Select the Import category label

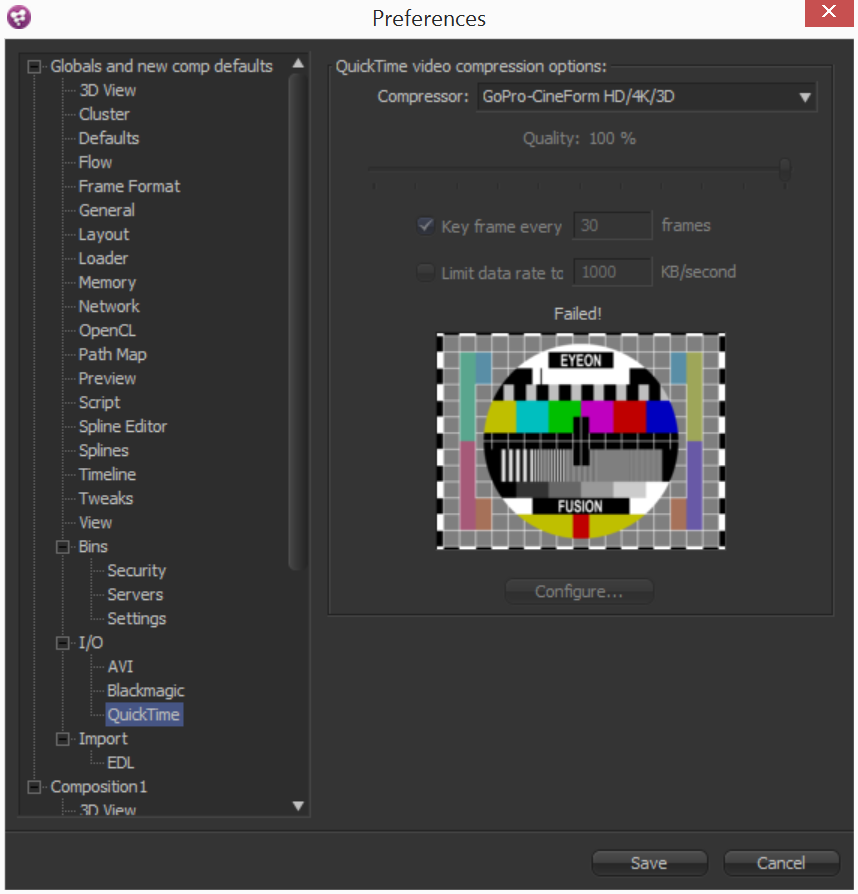(x=103, y=739)
